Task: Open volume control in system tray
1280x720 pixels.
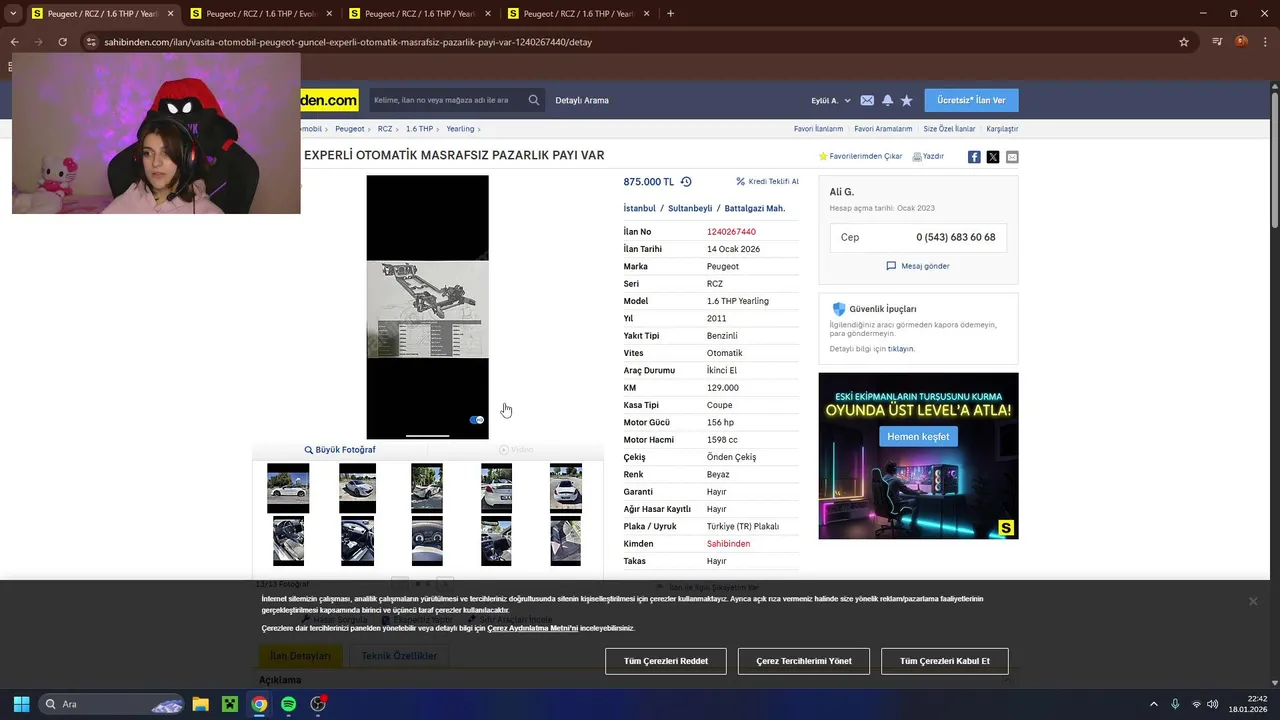Action: coord(1213,704)
